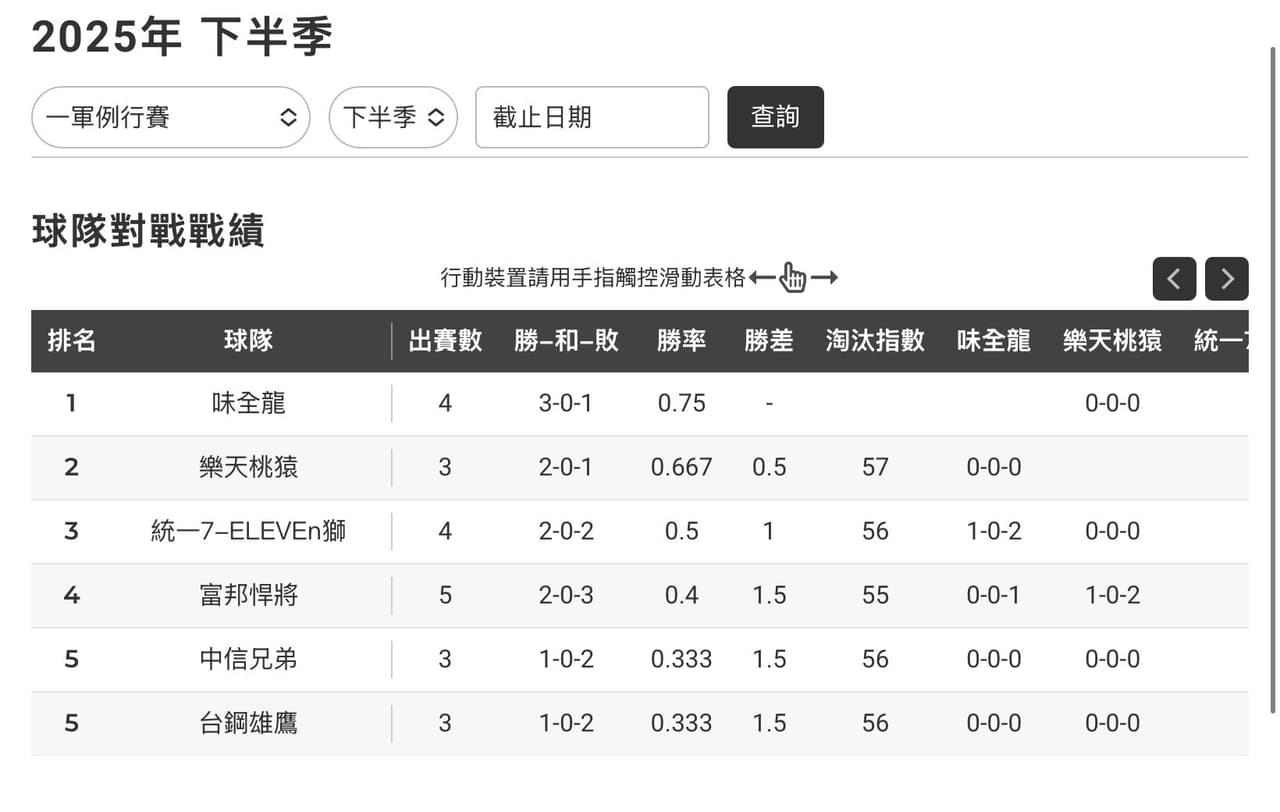This screenshot has width=1280, height=812.
Task: Click the 台鋼雄鷹 team name
Action: click(x=248, y=723)
